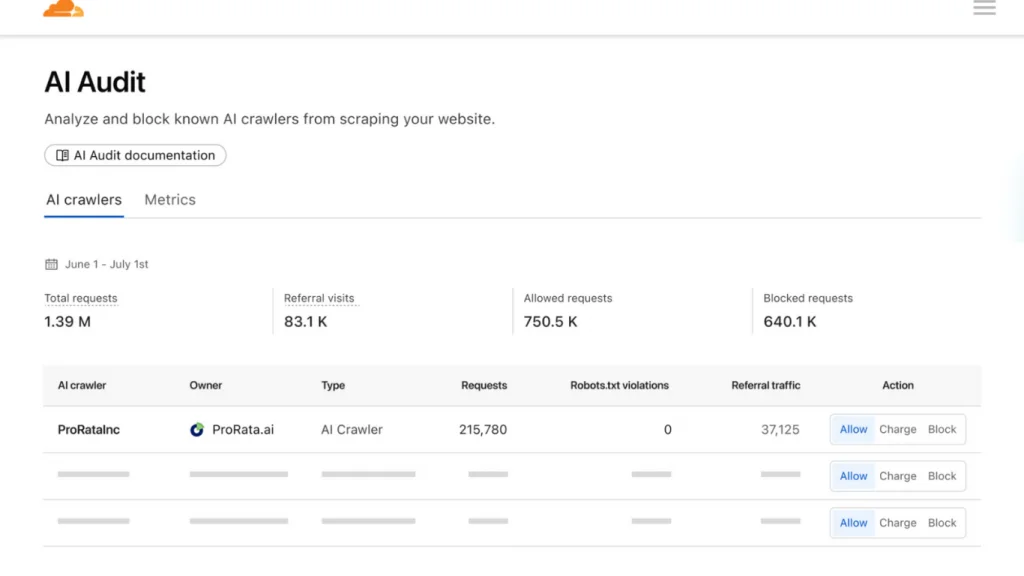Select the AI crawlers tab
Screen dimensions: 1024x576
click(83, 199)
